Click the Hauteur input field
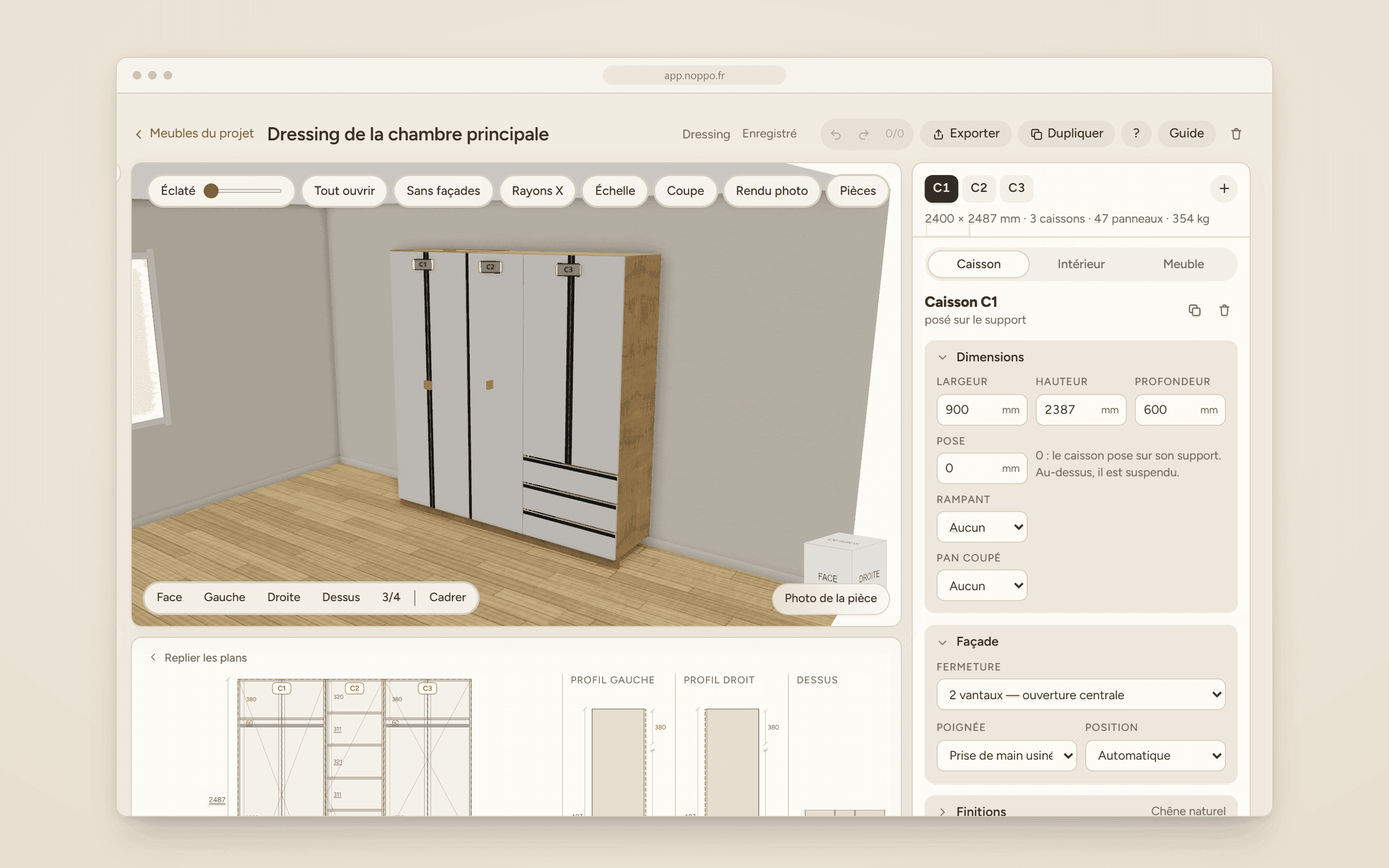This screenshot has height=868, width=1389. click(x=1081, y=409)
